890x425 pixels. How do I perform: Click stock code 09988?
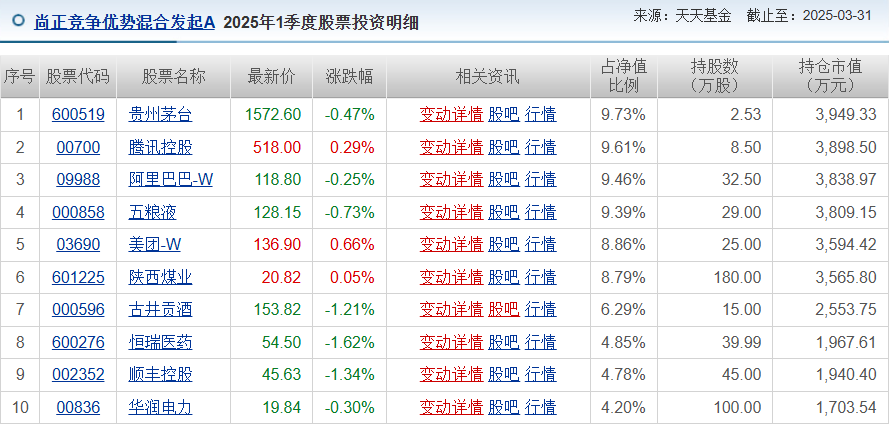(x=78, y=180)
